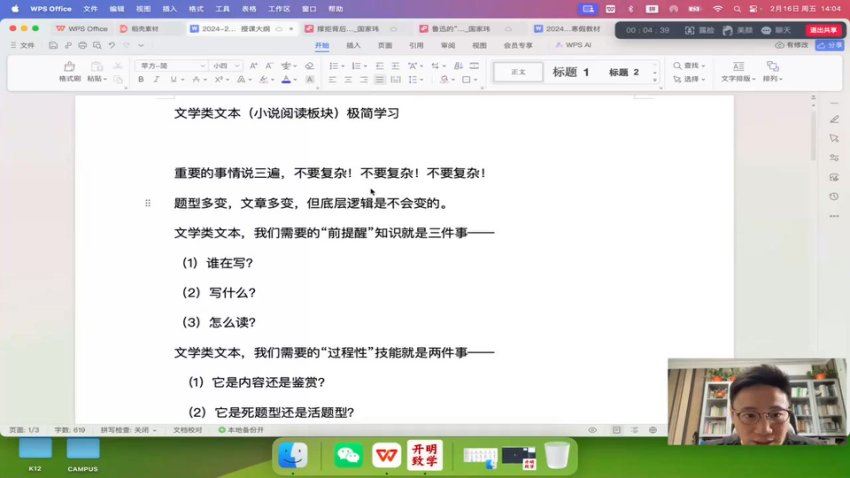The height and width of the screenshot is (478, 850).
Task: Click the Chat (聊天) button in sharing bar
Action: tap(776, 30)
